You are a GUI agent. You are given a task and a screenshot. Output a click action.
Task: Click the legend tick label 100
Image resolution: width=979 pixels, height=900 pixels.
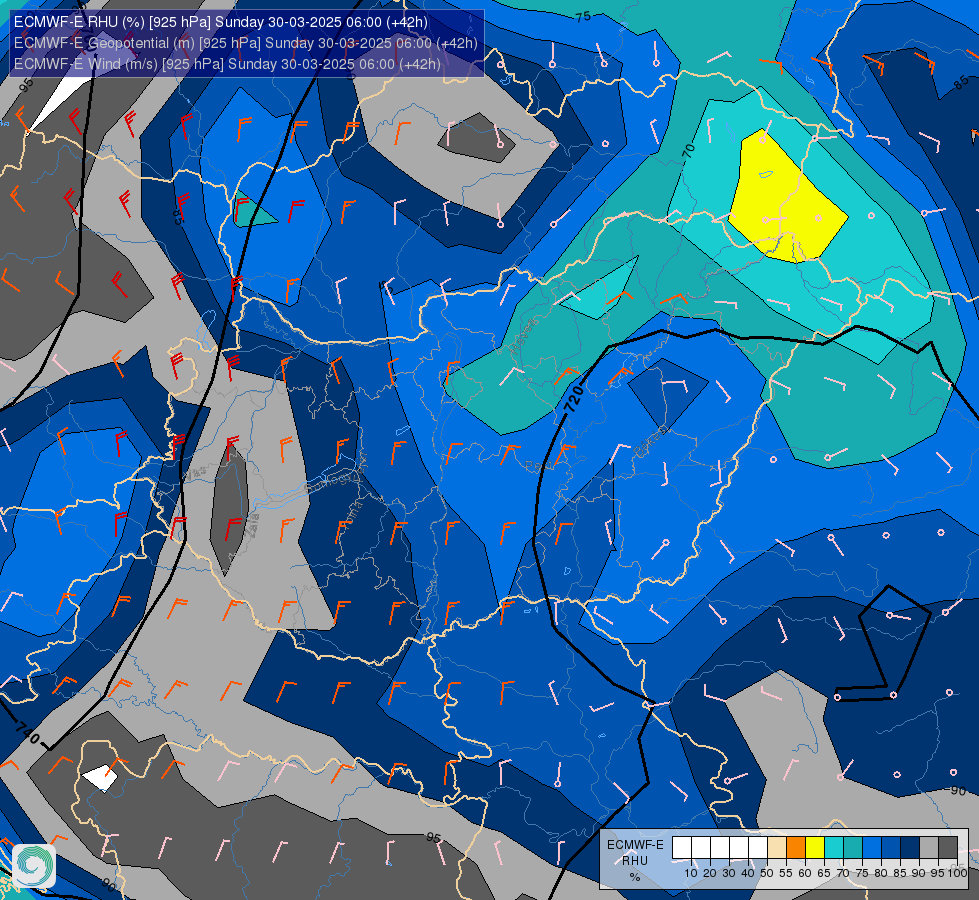click(958, 873)
